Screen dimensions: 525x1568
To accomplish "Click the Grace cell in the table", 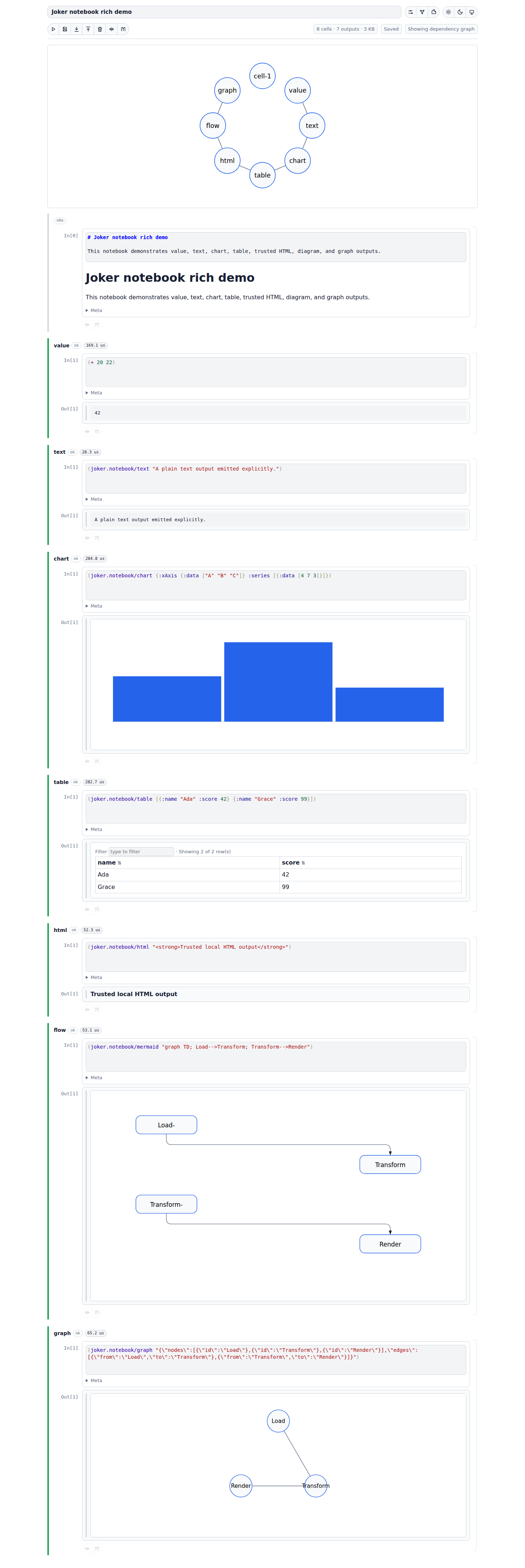I will tap(187, 888).
